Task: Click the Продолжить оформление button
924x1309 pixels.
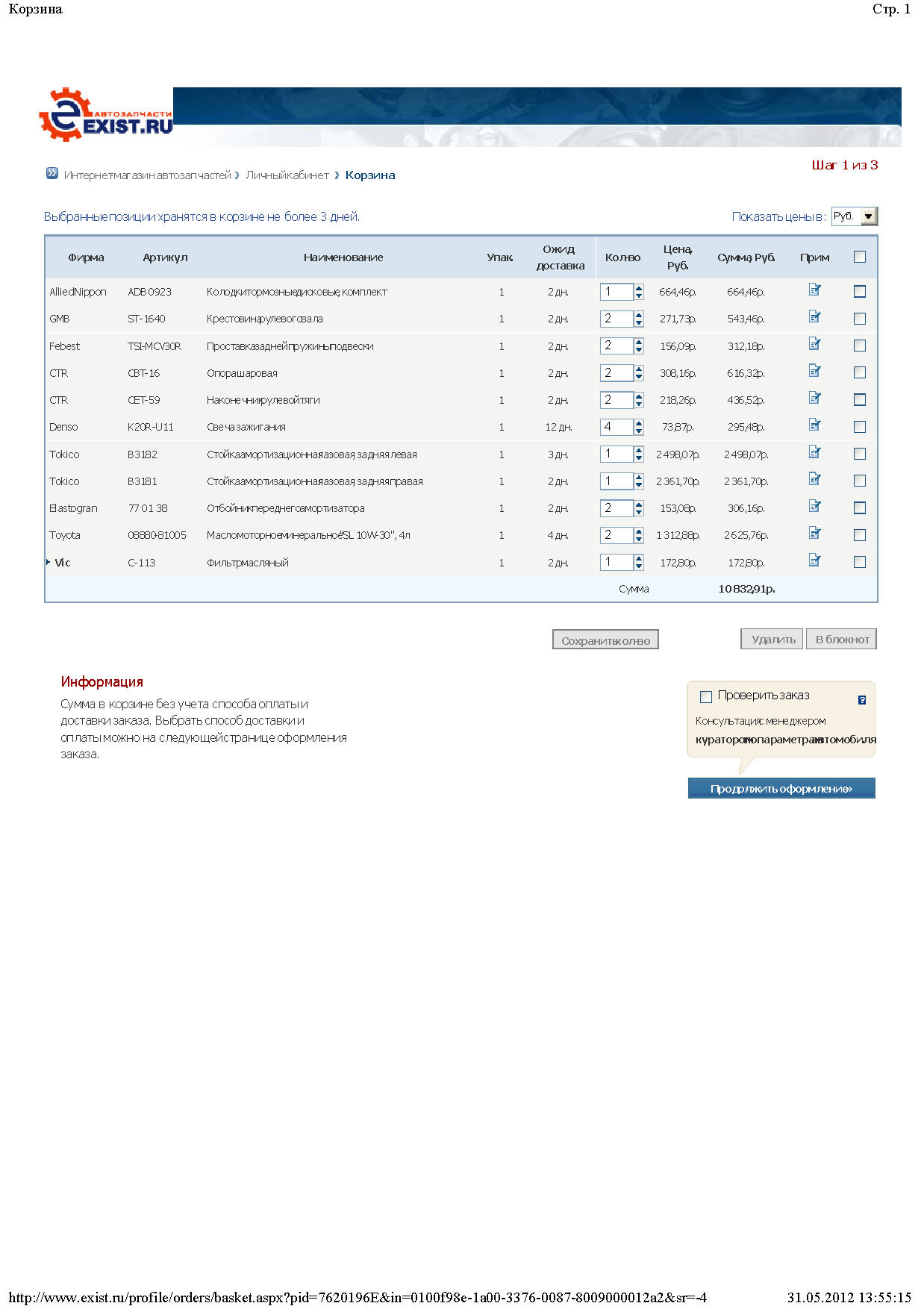Action: (781, 789)
